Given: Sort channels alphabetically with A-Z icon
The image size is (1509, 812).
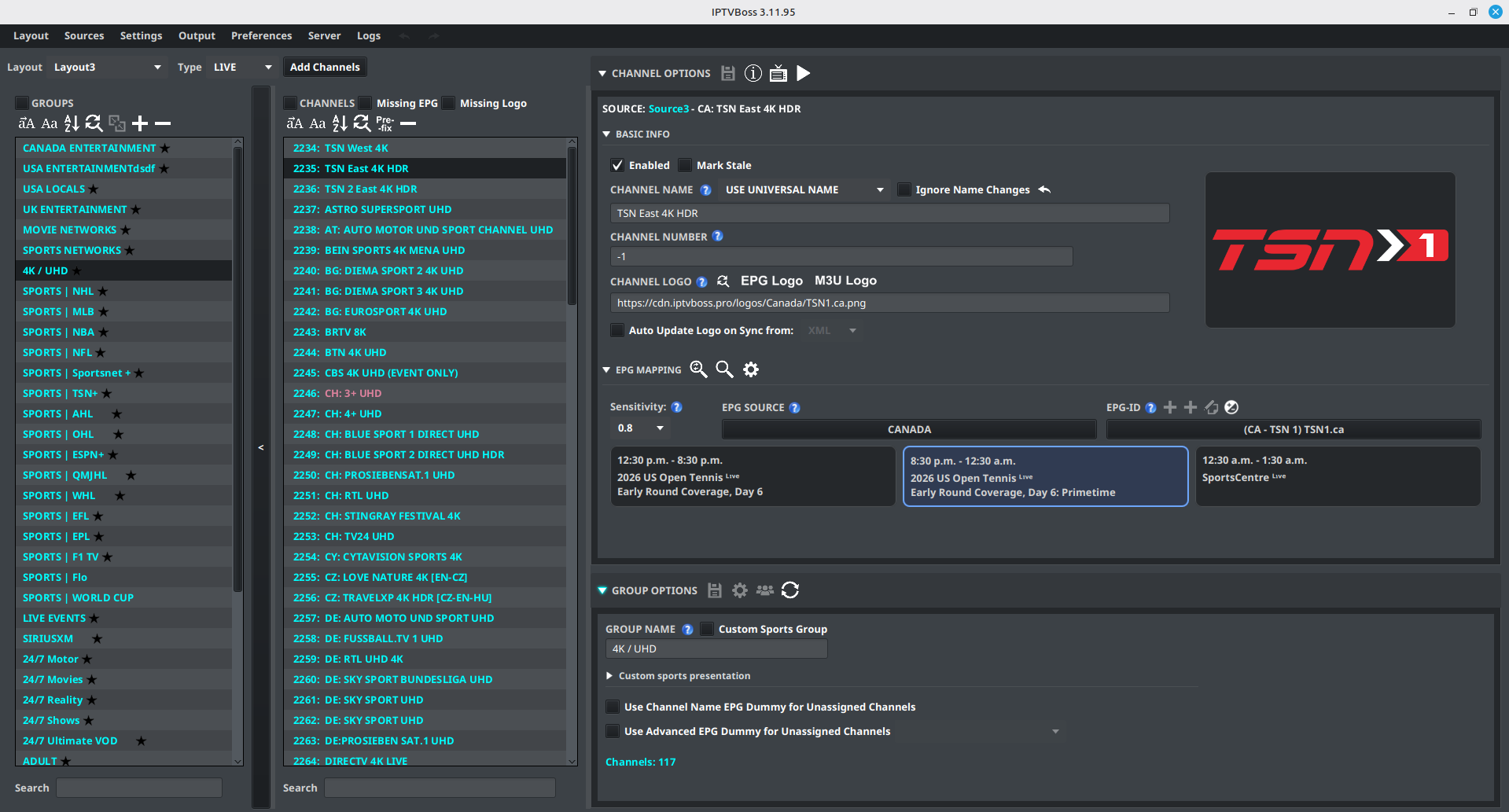Looking at the screenshot, I should [x=340, y=123].
